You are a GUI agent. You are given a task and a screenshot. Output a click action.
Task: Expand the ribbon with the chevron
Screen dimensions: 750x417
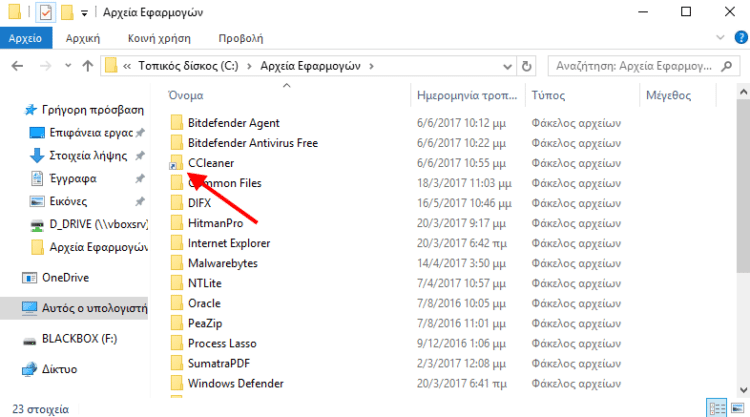click(x=720, y=37)
